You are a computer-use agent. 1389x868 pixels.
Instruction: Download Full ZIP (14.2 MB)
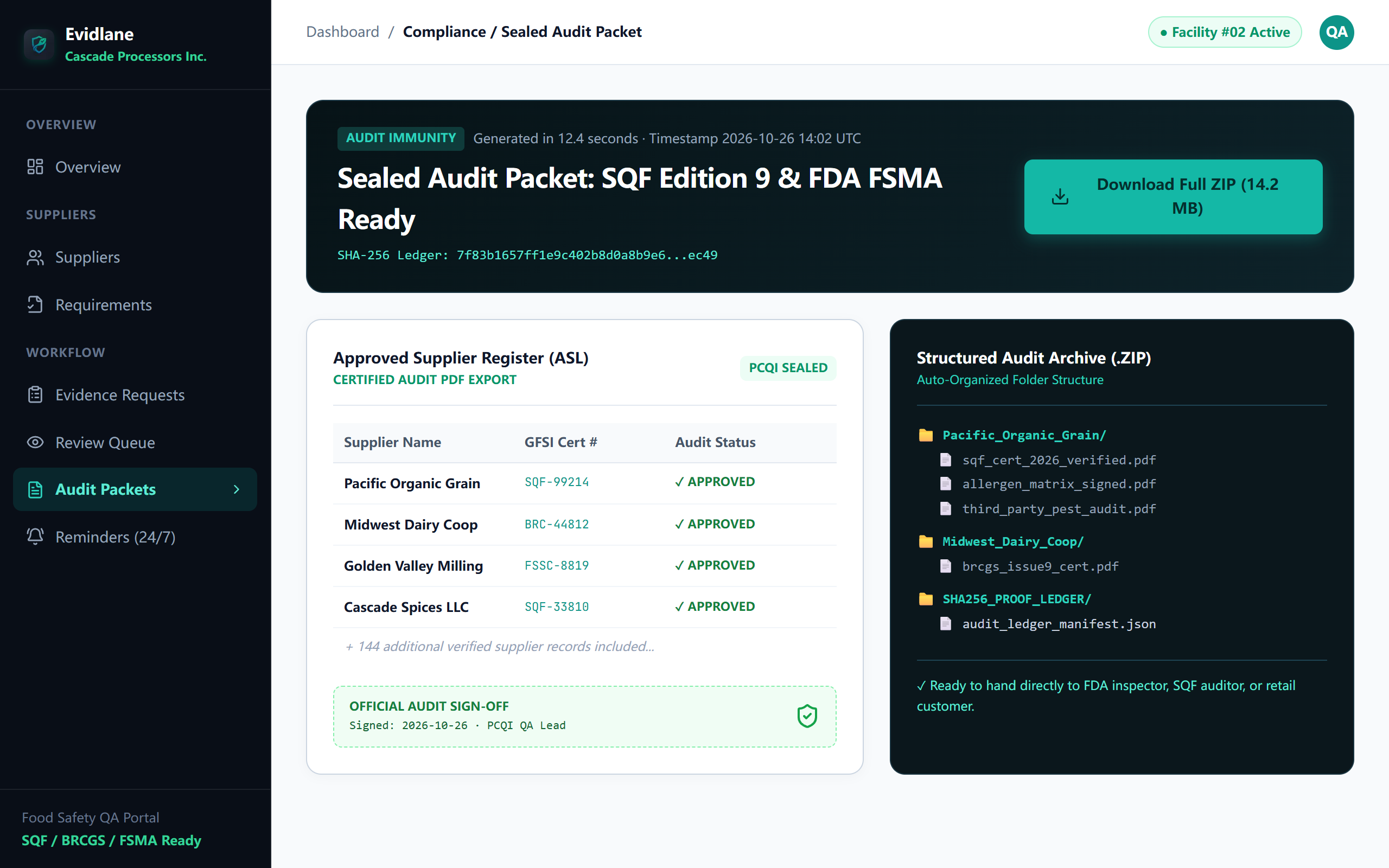click(1173, 196)
